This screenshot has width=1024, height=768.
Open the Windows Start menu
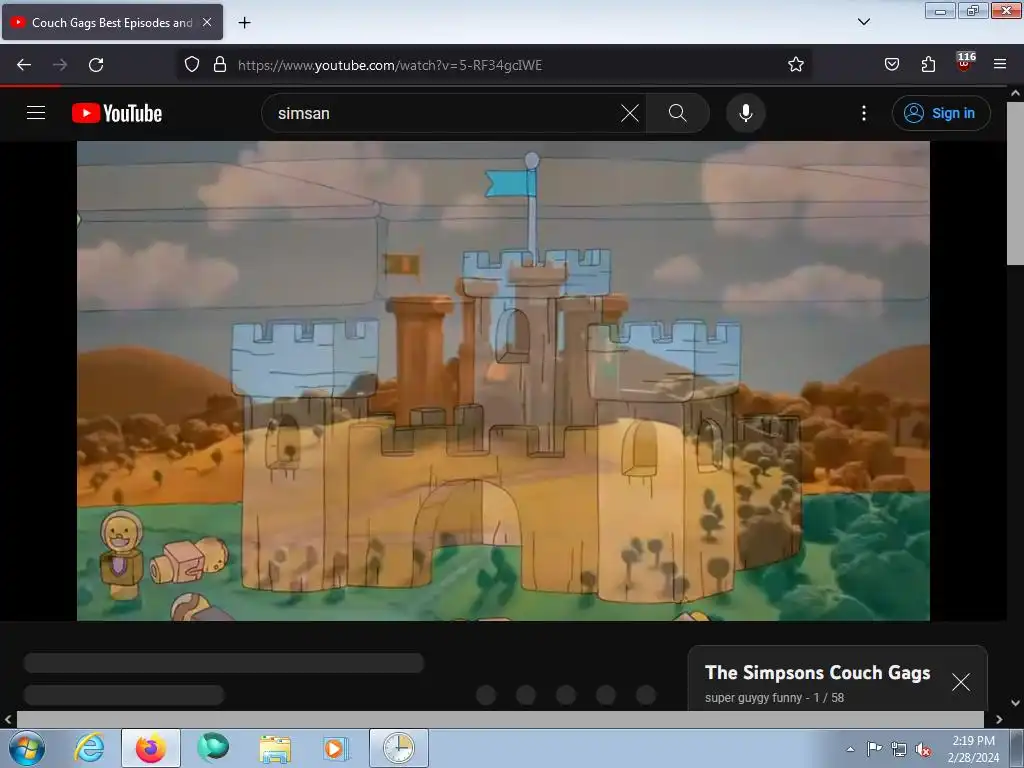pos(27,748)
